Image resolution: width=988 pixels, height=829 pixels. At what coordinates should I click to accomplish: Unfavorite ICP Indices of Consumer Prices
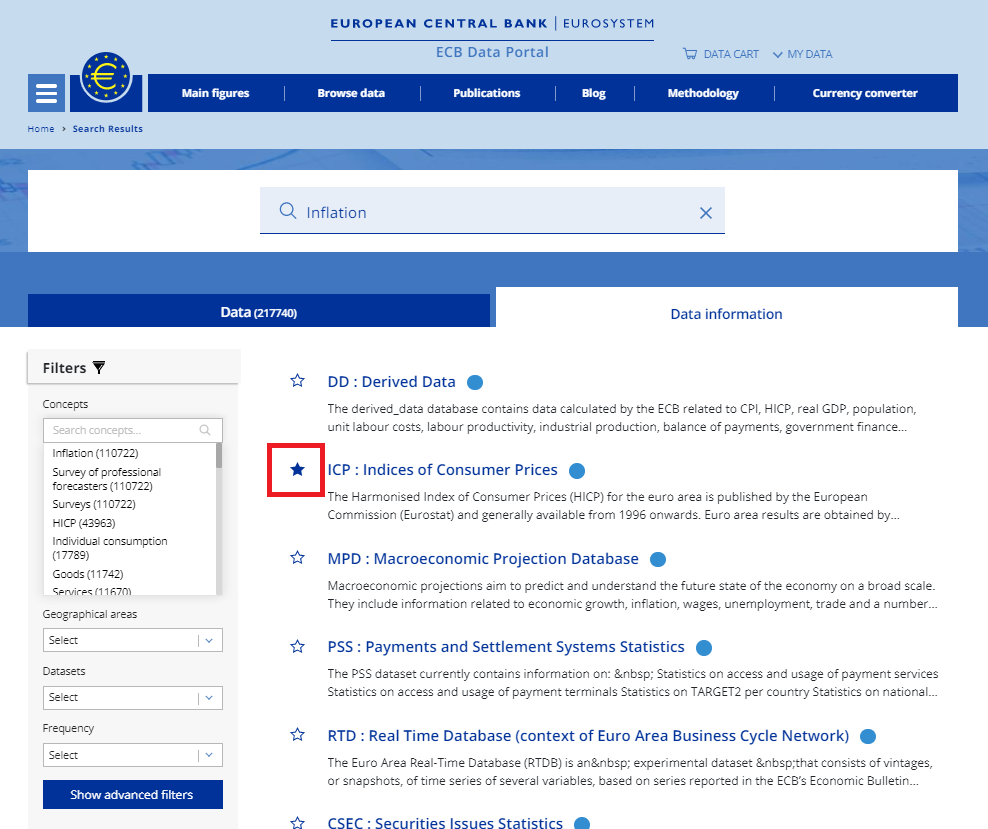coord(297,469)
